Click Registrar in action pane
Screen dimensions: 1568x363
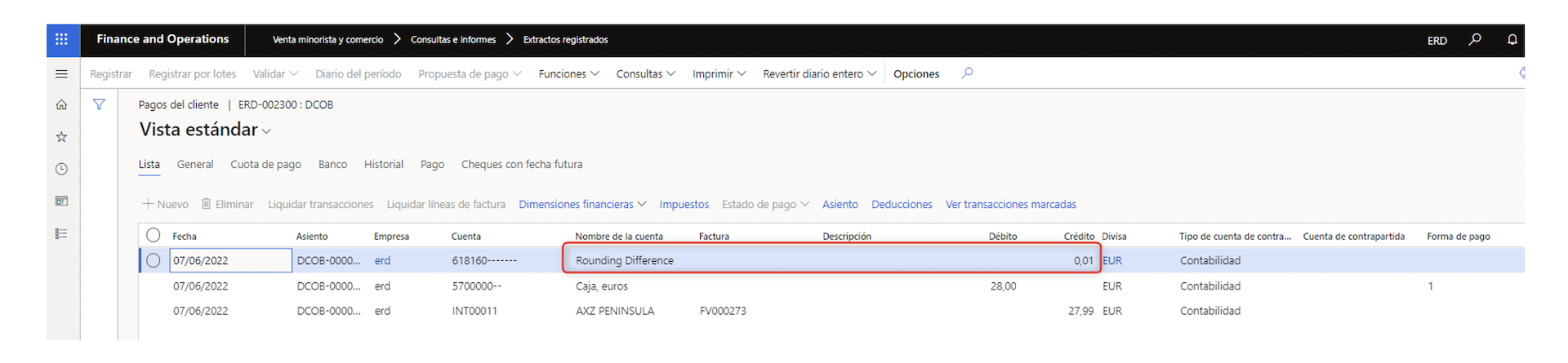pyautogui.click(x=111, y=73)
